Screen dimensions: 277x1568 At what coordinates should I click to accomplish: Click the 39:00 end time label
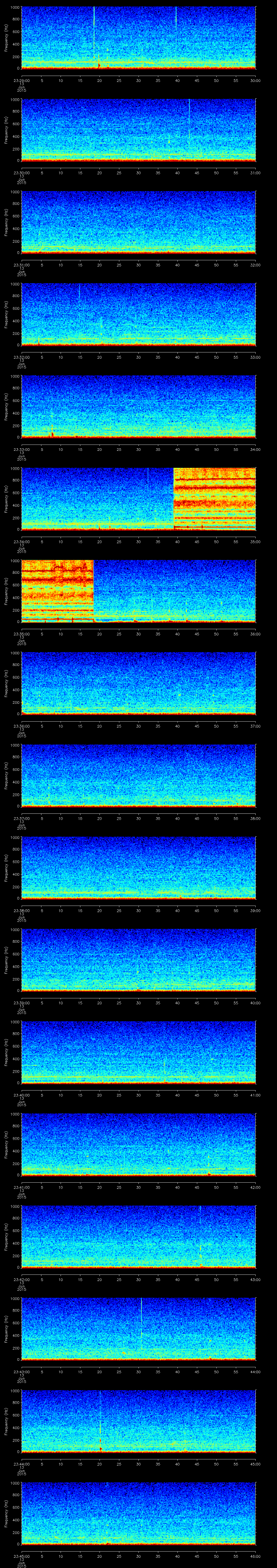pos(255,910)
